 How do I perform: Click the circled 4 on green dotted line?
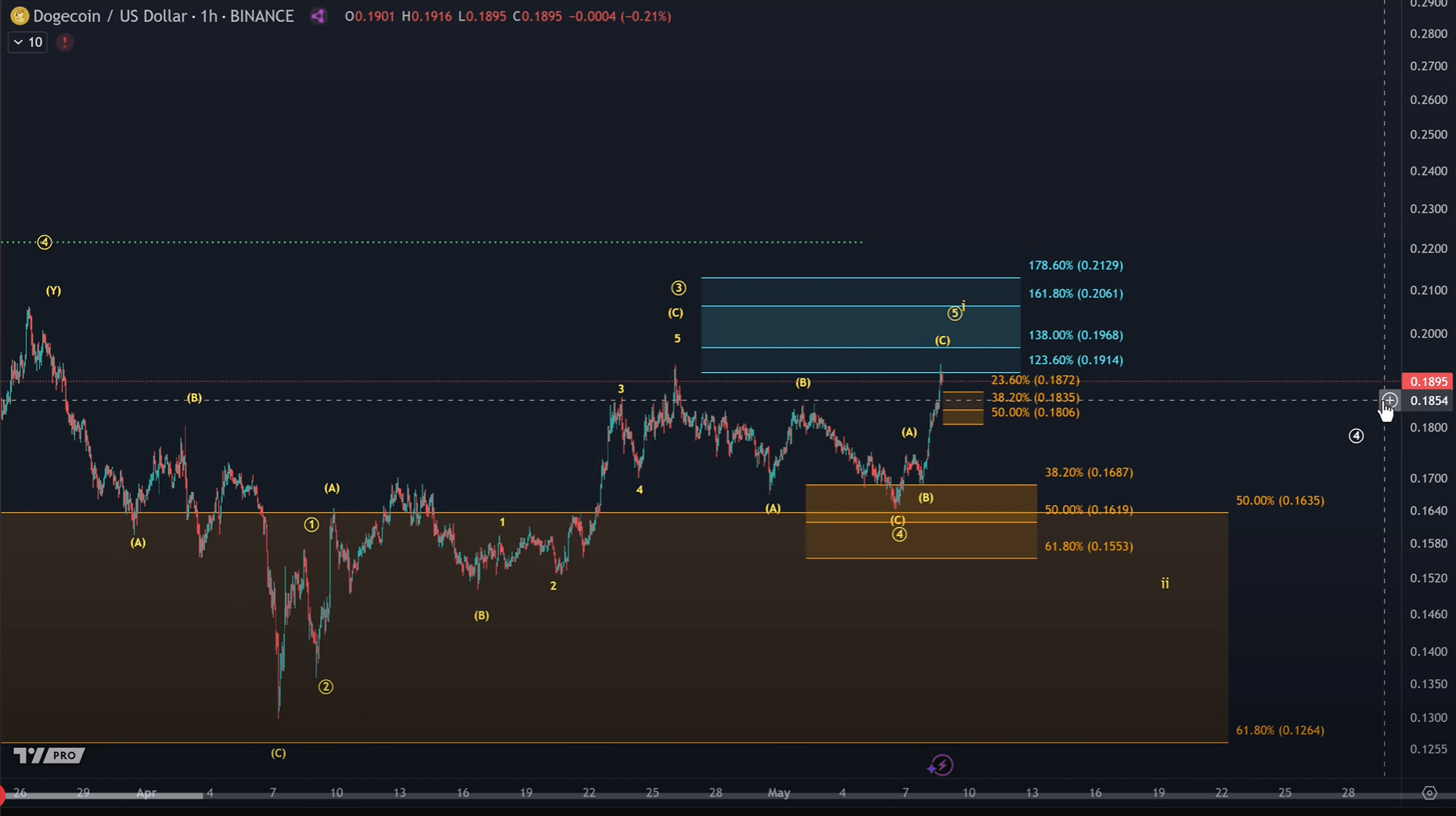pos(45,243)
